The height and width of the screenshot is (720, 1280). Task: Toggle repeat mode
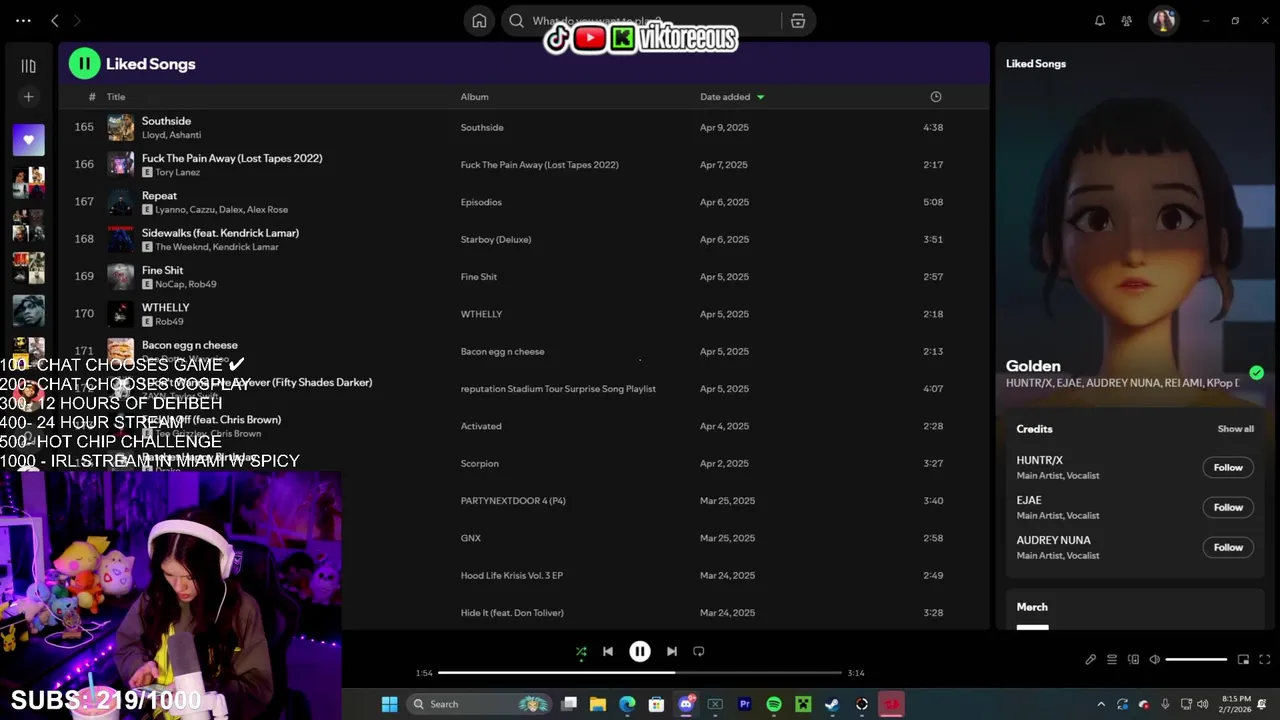click(x=699, y=651)
